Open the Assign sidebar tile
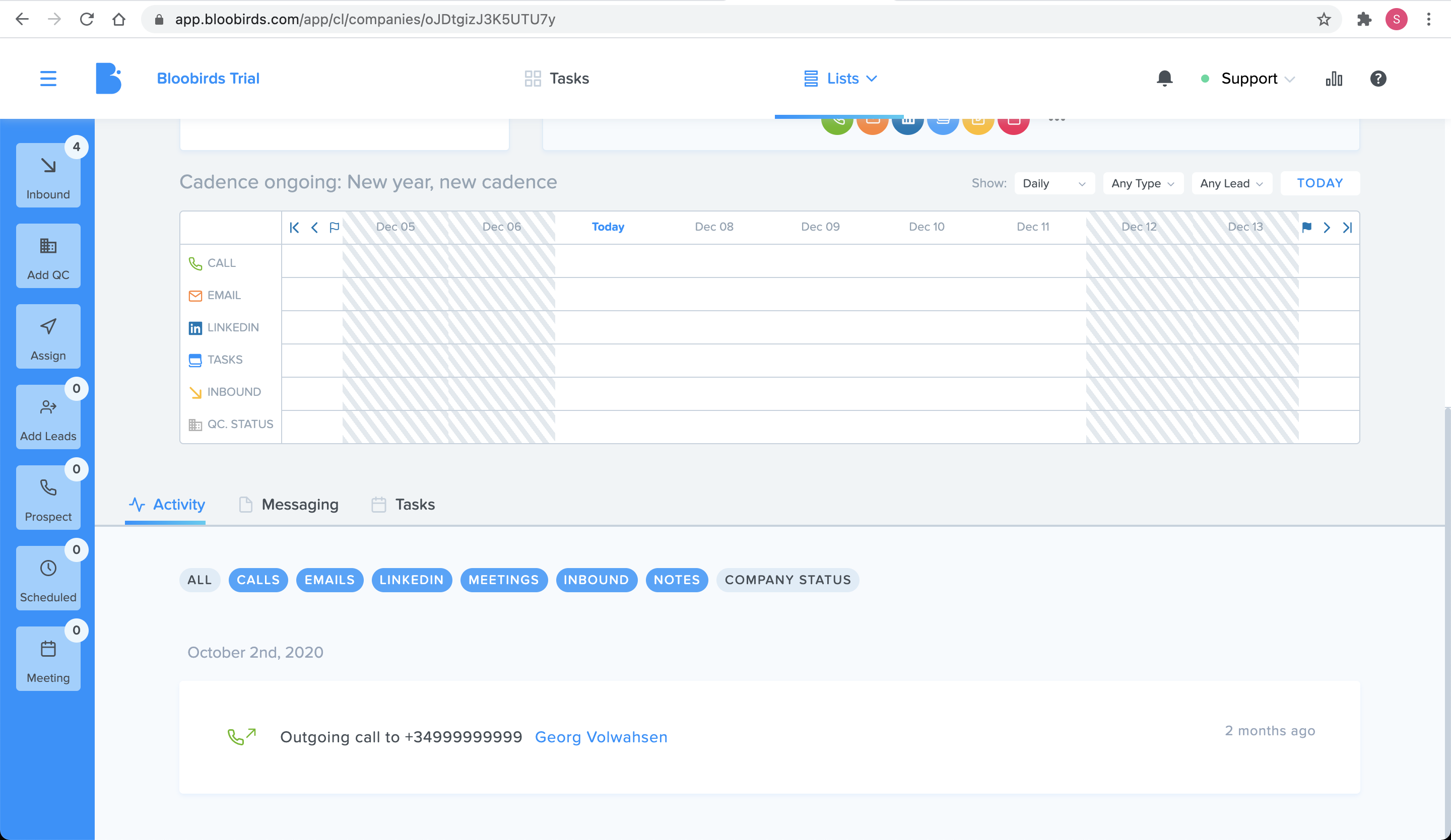The image size is (1451, 840). click(x=48, y=336)
